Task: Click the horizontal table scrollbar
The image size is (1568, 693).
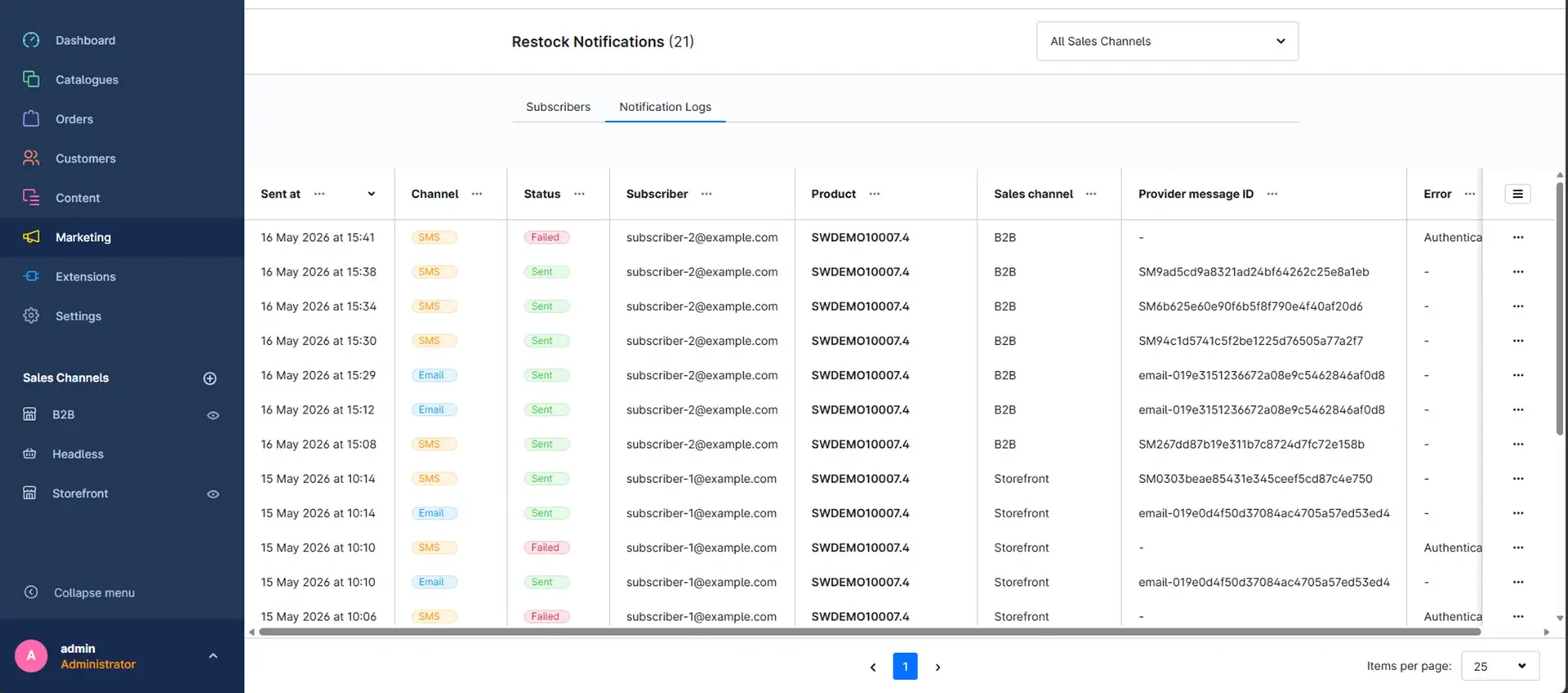Action: point(870,632)
